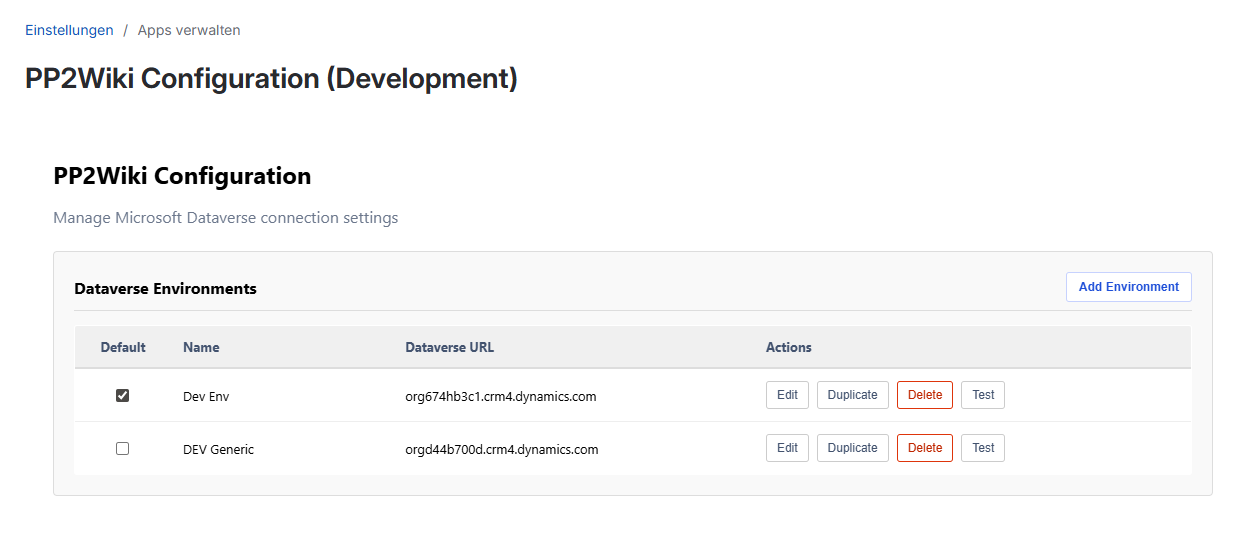This screenshot has height=542, width=1256.
Task: Edit the Dev Env environment
Action: tap(787, 395)
